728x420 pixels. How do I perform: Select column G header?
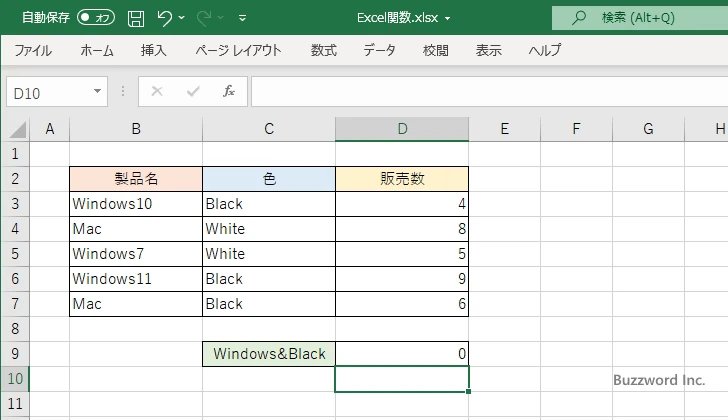point(648,129)
